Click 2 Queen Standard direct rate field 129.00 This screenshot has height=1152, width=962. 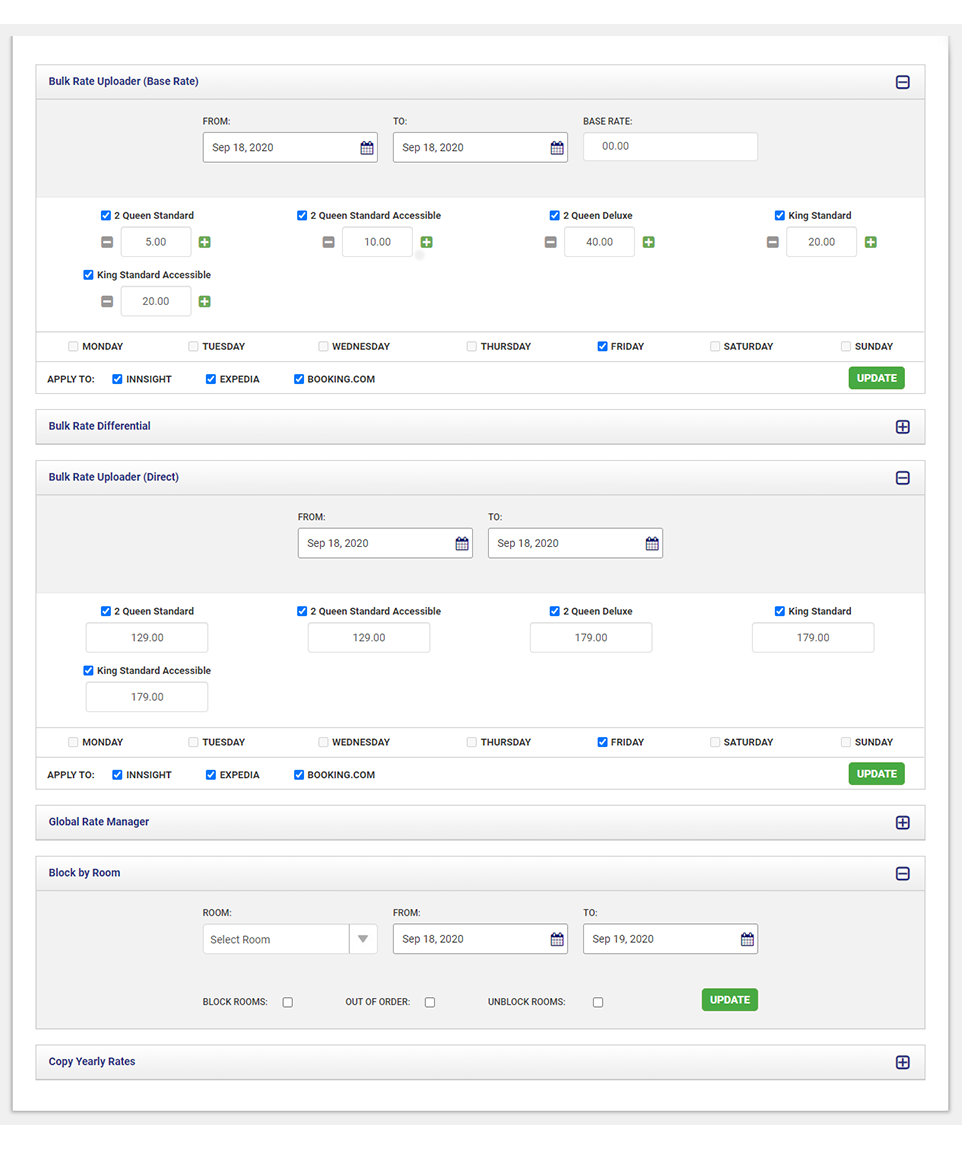[x=147, y=638]
